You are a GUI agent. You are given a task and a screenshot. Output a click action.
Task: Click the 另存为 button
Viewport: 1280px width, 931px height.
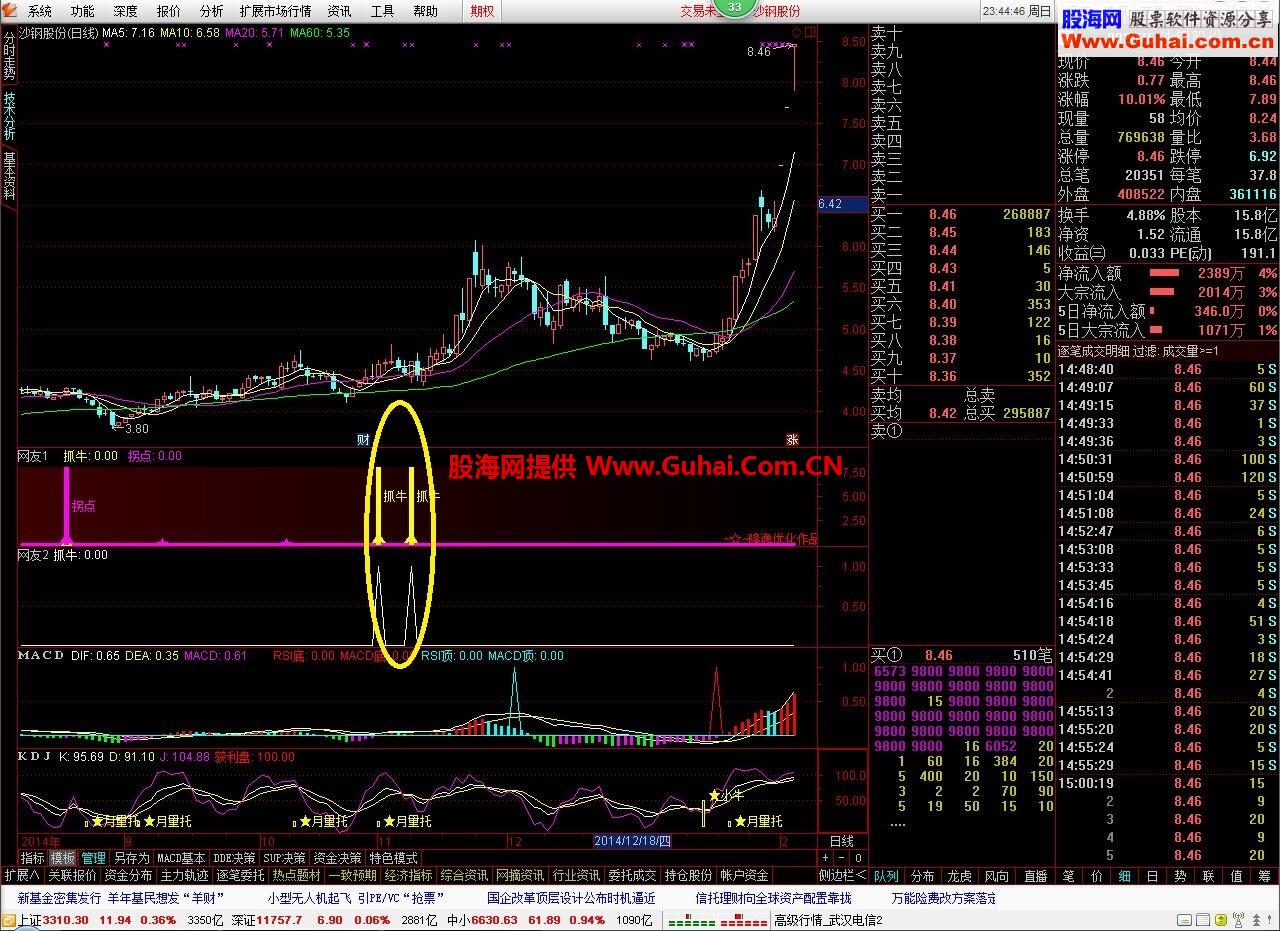coord(131,858)
